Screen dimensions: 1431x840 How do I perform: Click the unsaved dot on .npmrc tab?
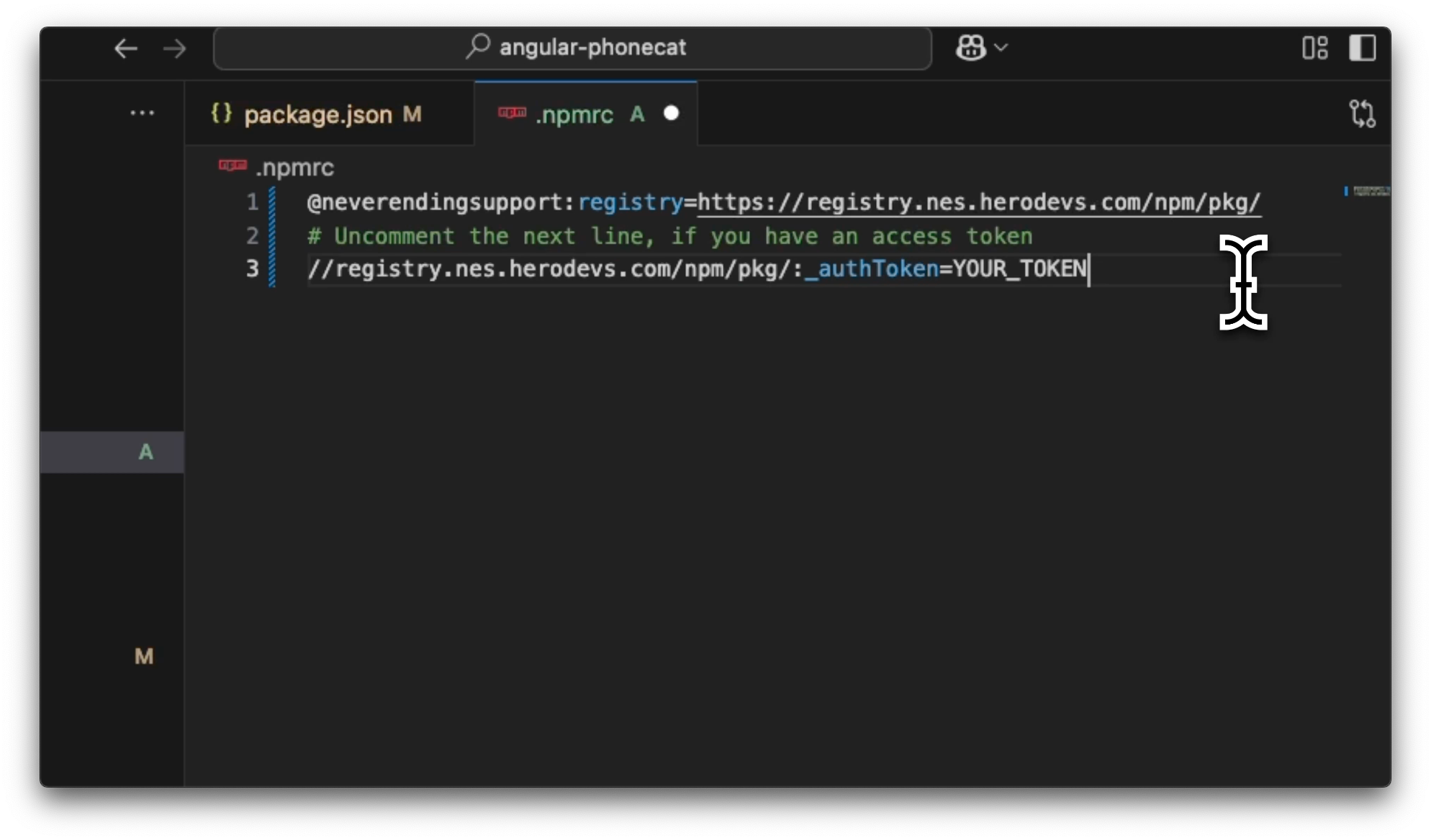(671, 114)
